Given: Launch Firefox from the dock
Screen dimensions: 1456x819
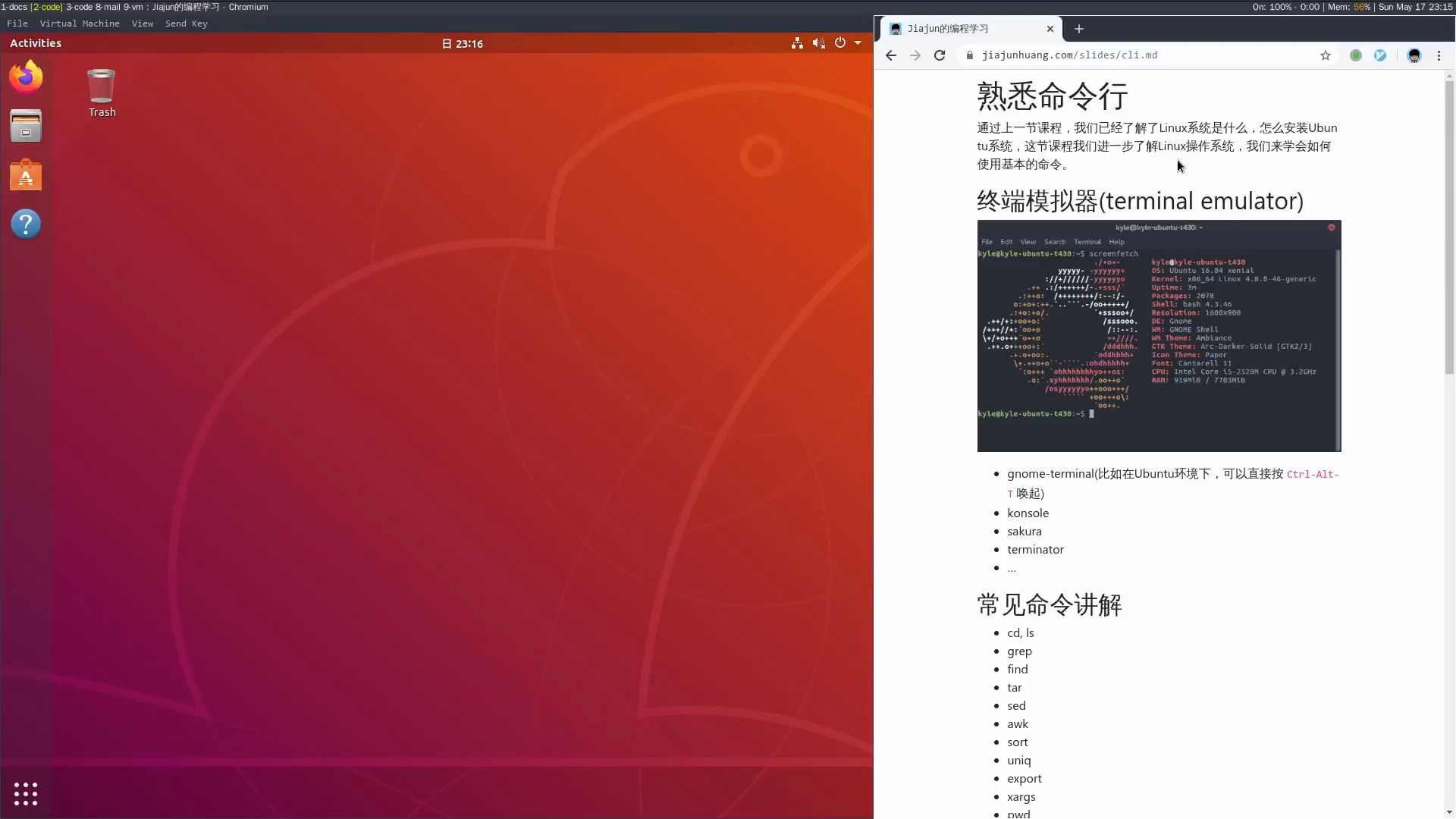Looking at the screenshot, I should tap(26, 77).
